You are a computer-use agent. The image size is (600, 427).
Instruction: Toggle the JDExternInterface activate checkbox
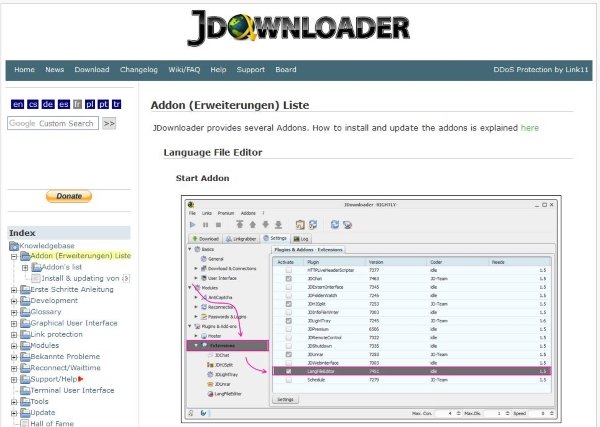(289, 287)
